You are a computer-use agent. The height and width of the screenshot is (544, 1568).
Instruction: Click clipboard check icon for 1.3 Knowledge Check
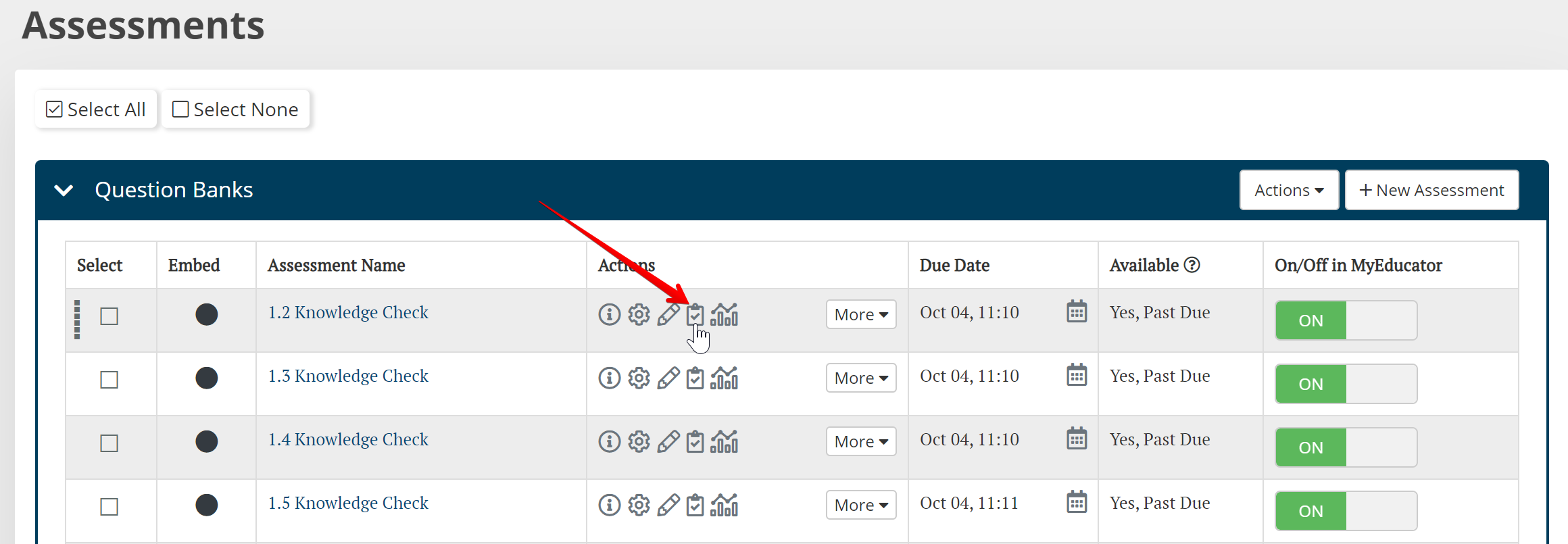(695, 378)
